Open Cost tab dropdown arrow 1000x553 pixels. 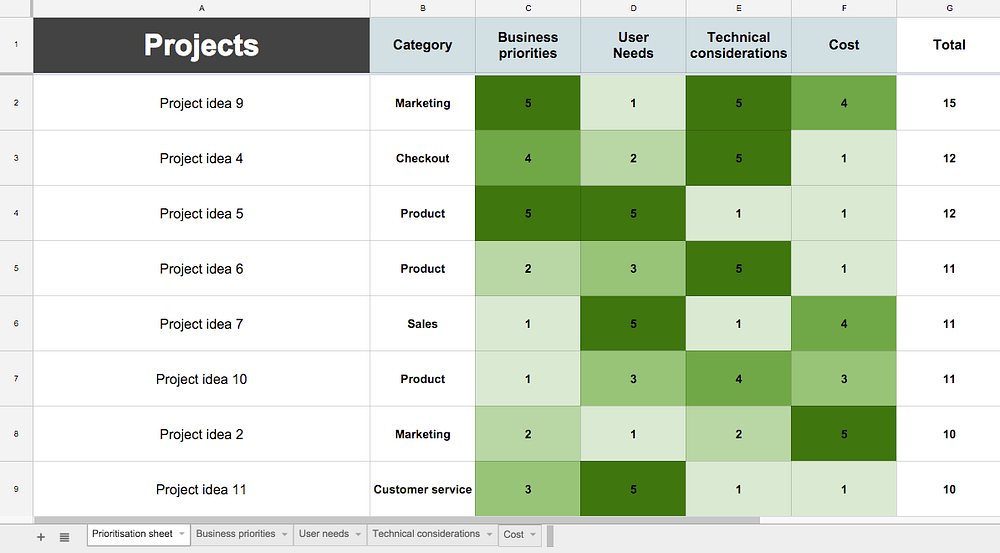[x=533, y=534]
